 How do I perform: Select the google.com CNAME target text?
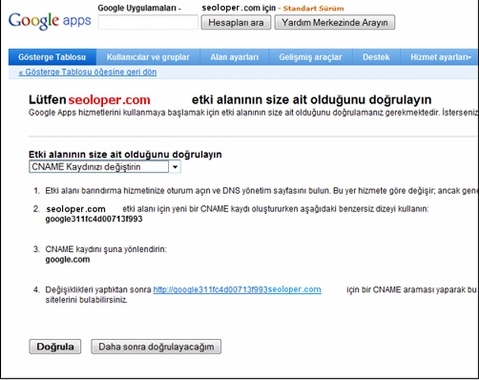click(68, 259)
